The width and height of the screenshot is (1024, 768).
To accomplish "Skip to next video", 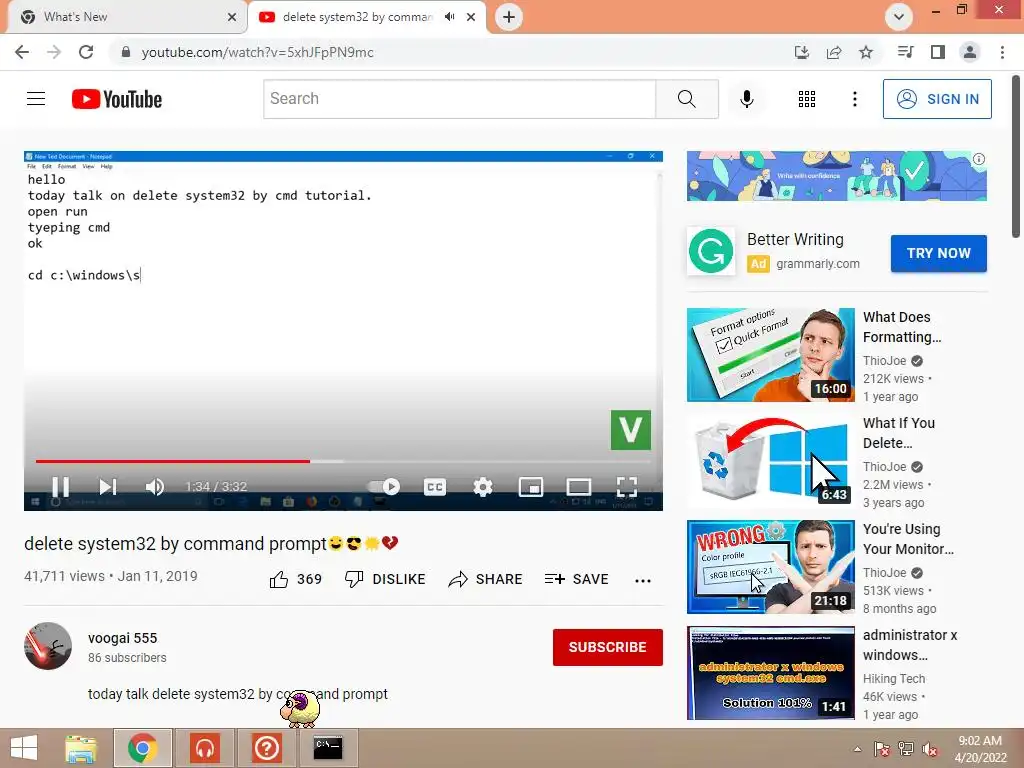I will 108,487.
